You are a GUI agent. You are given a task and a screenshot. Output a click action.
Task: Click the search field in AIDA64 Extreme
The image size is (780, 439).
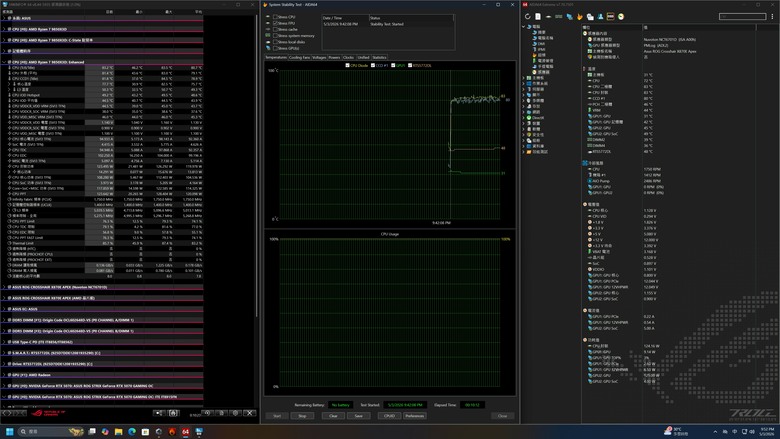pos(742,16)
